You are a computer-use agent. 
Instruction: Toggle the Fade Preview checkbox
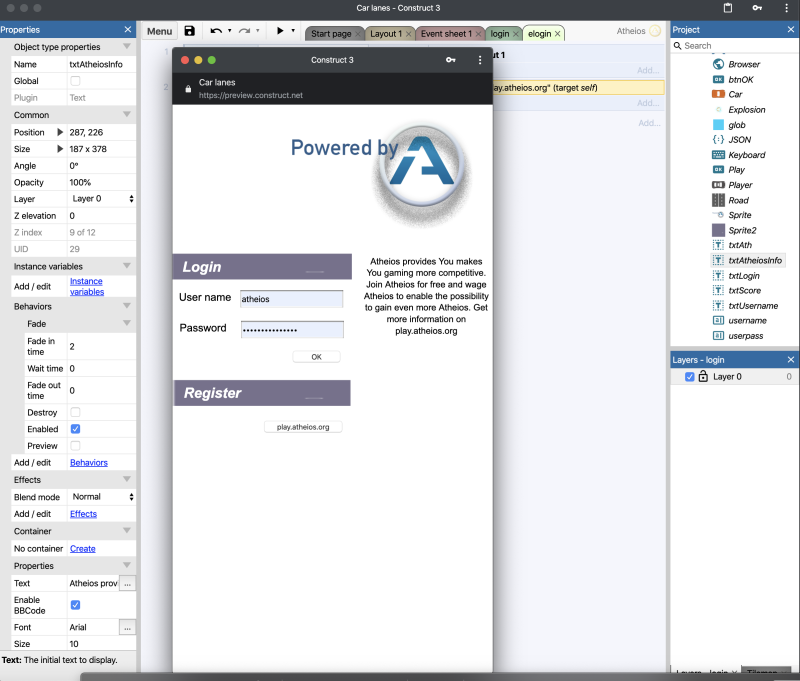[x=75, y=446]
